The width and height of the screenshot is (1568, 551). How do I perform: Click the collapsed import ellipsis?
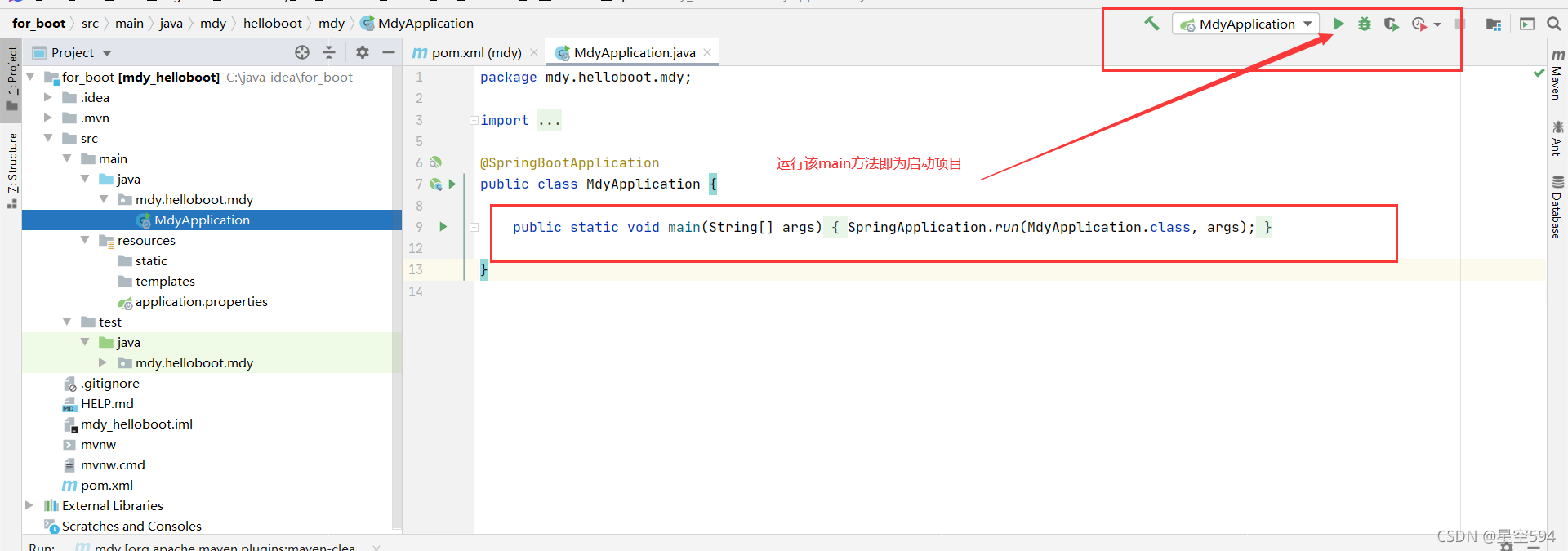click(x=550, y=120)
